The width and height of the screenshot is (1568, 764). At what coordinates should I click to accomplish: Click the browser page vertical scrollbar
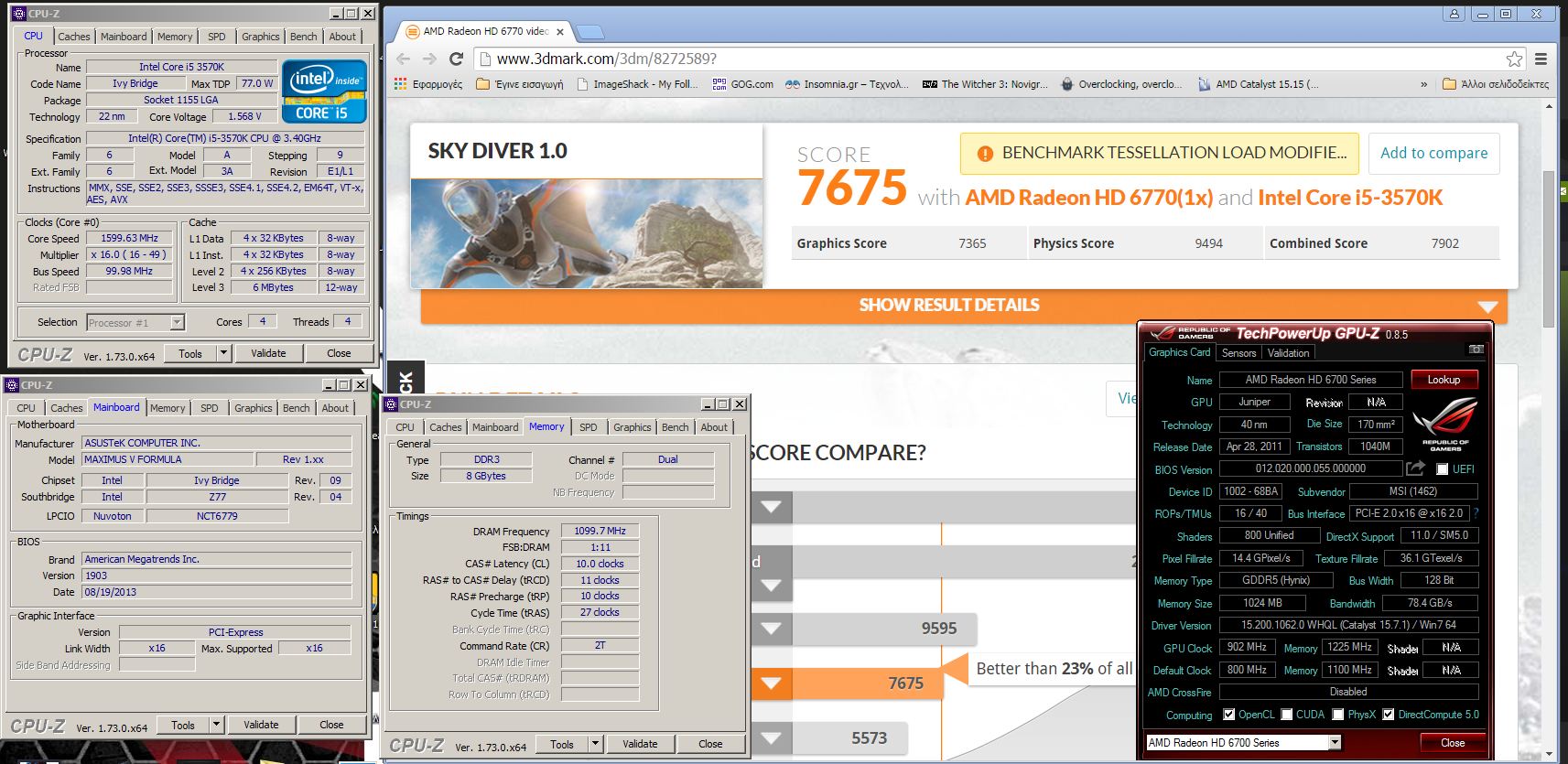pos(1548,247)
